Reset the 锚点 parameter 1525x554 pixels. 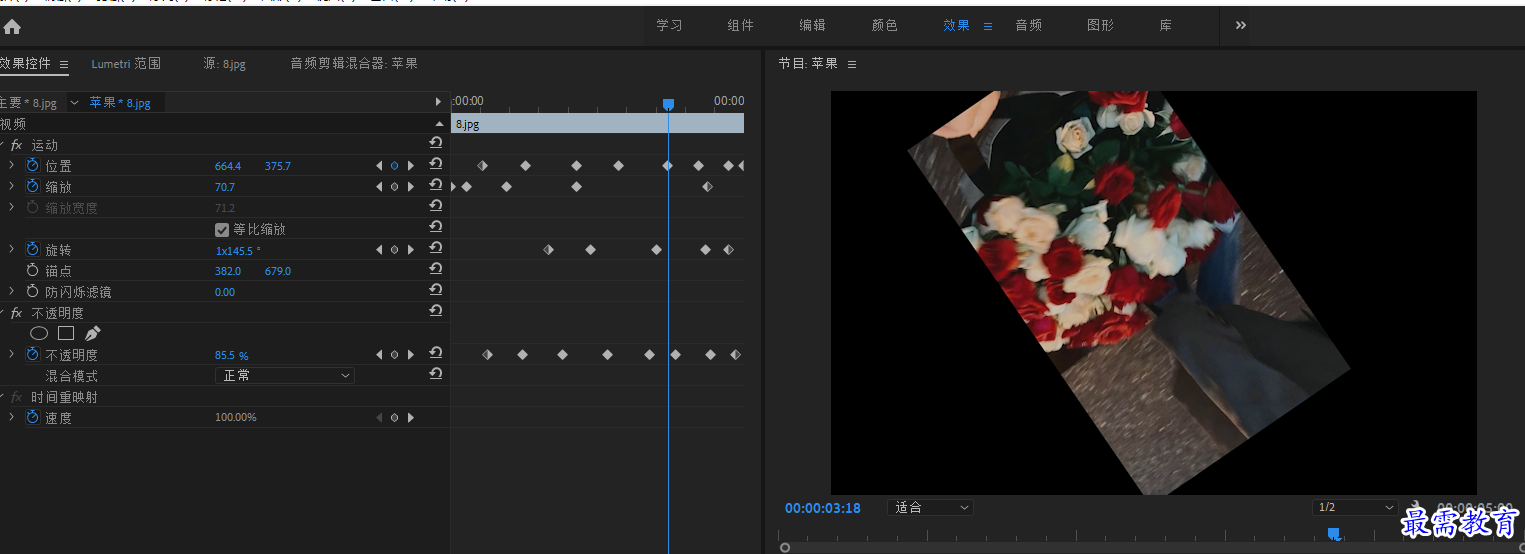pyautogui.click(x=435, y=269)
